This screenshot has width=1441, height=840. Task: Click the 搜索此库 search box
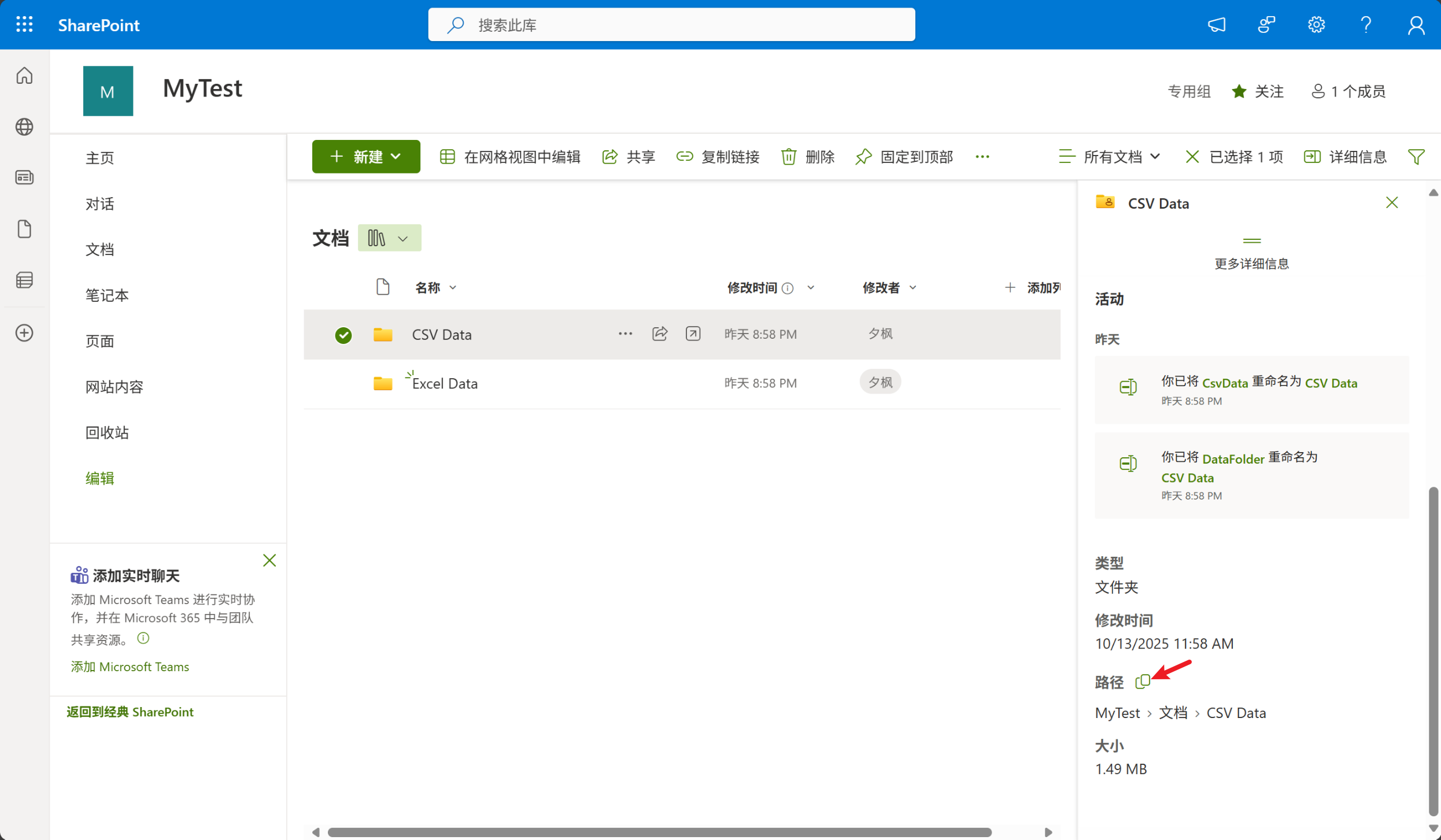click(x=671, y=25)
